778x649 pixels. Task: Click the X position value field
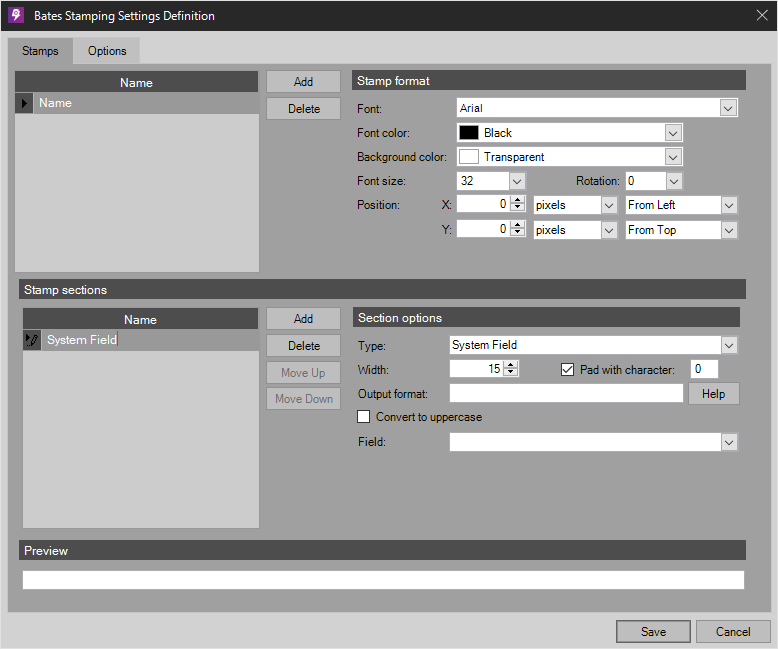(x=484, y=204)
